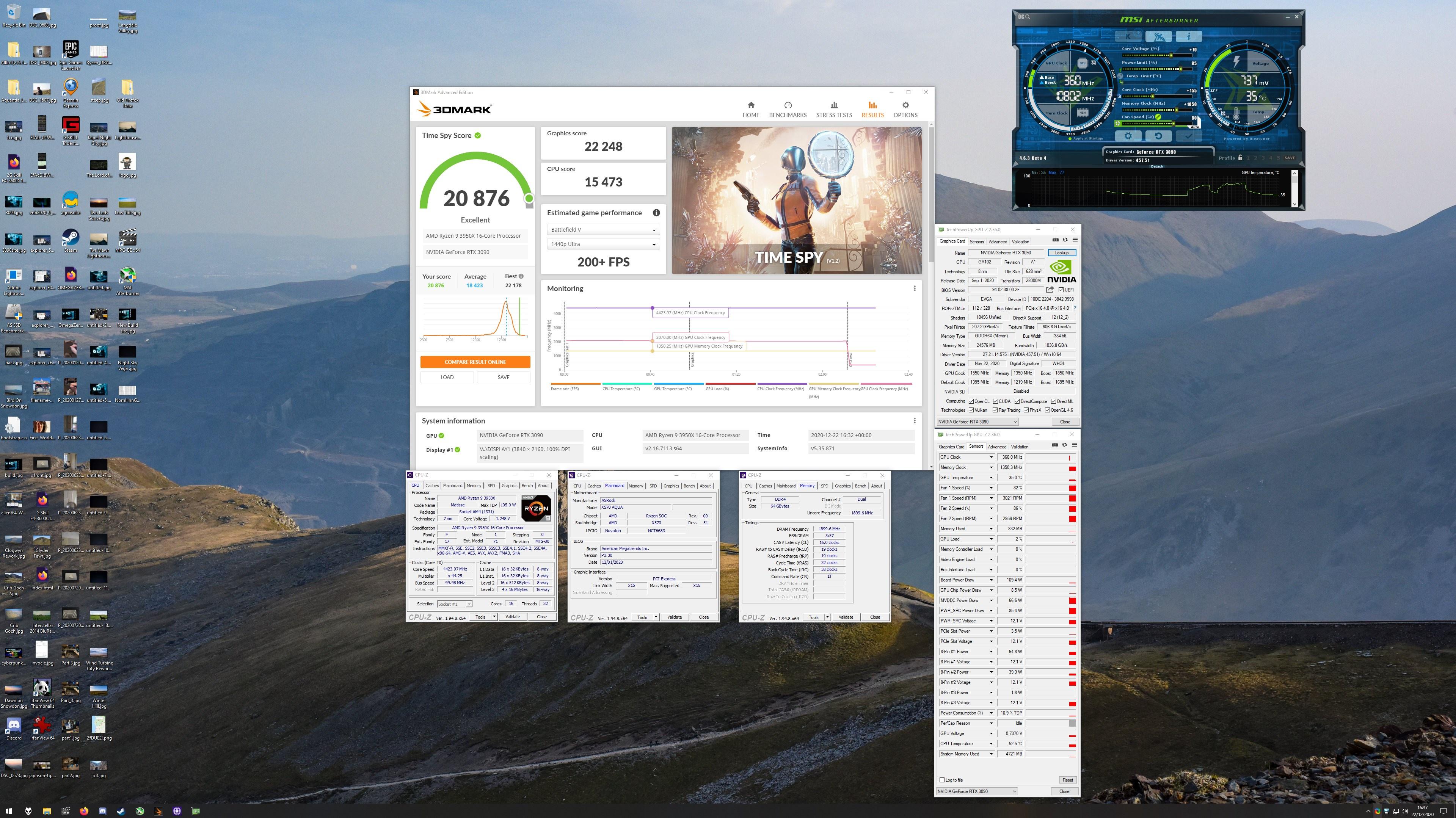Open File Explorer from the taskbar
1456x818 pixels.
click(x=47, y=811)
